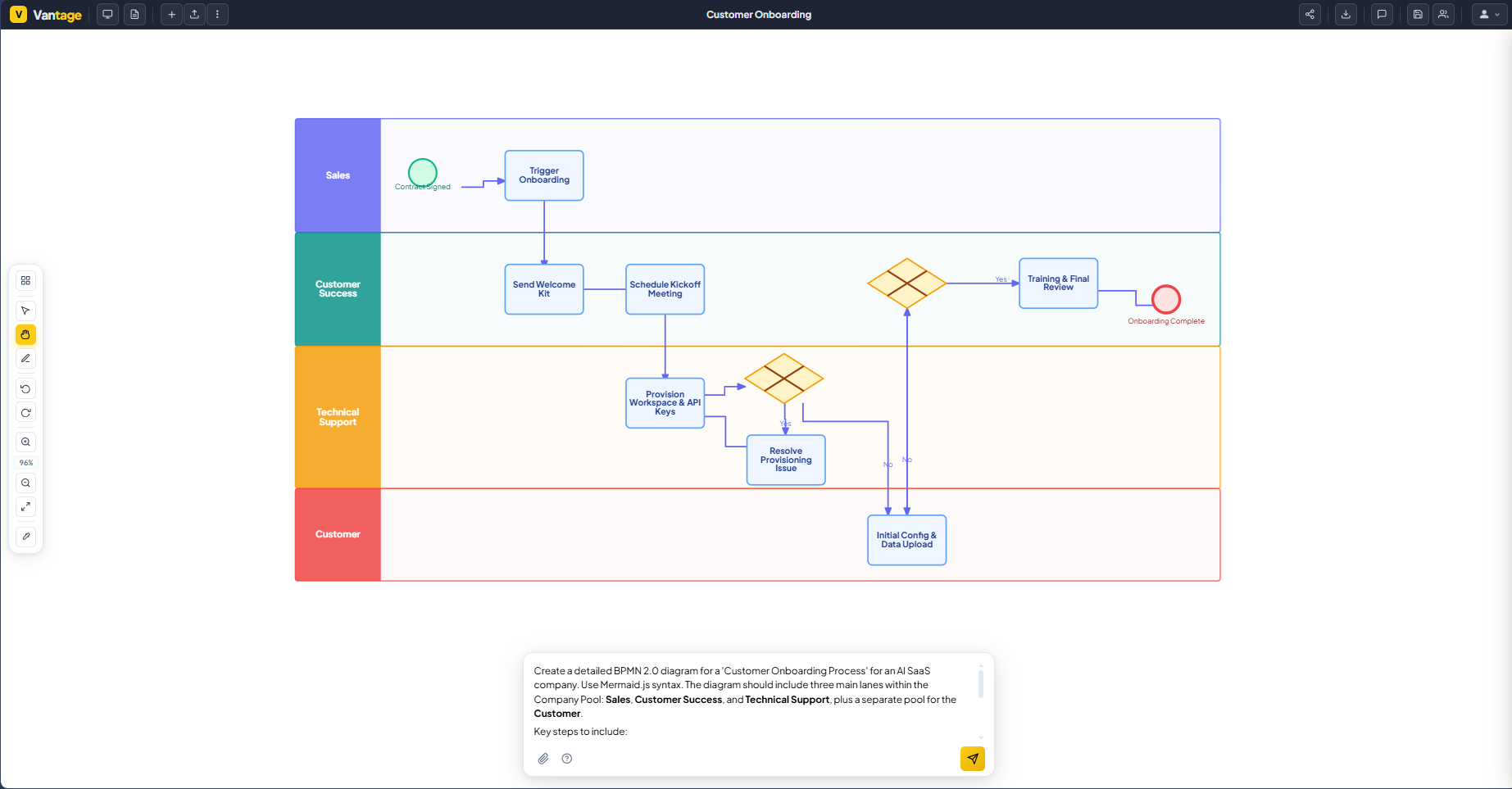Select the Trigger Onboarding task box
Viewport: 1512px width, 789px height.
[x=544, y=175]
